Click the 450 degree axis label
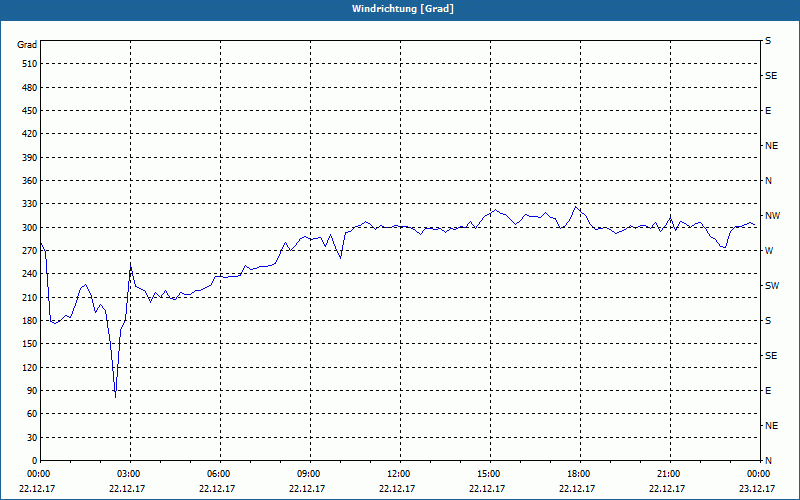The image size is (800, 500). pos(30,111)
